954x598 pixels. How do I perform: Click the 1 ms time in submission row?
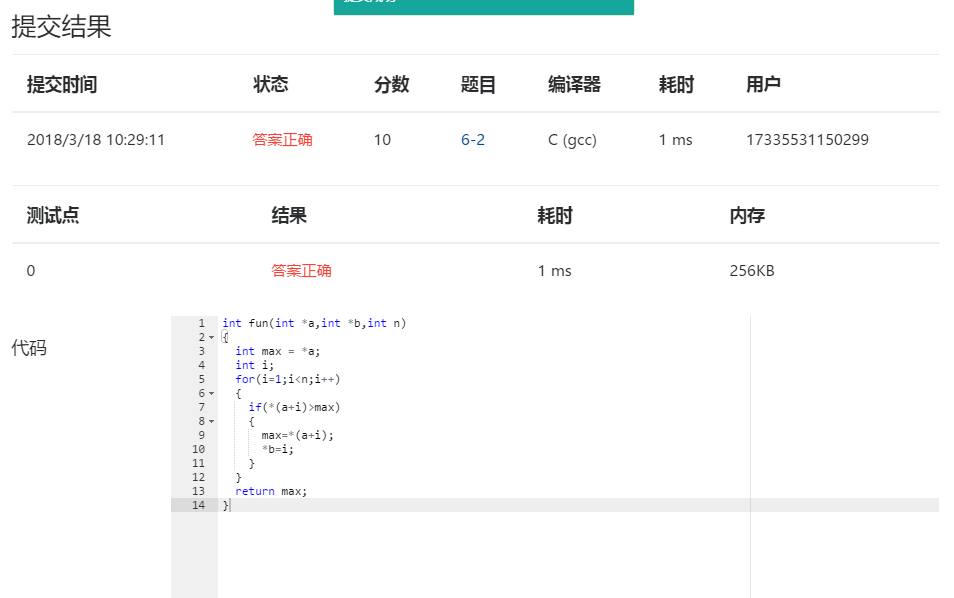[x=675, y=140]
